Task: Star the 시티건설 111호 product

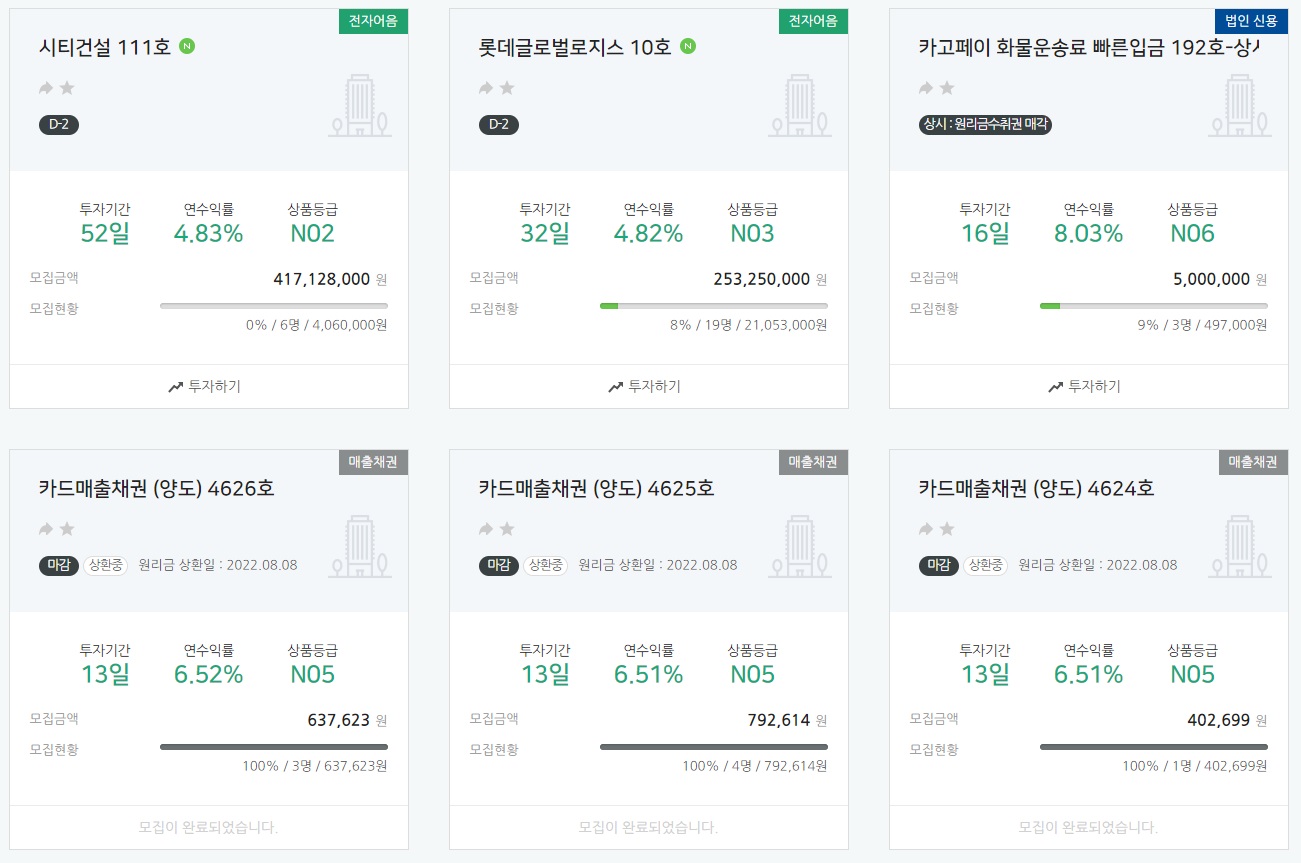Action: 67,88
